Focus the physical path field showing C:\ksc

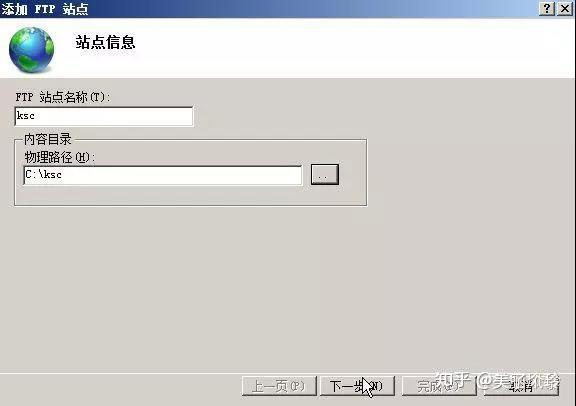162,175
